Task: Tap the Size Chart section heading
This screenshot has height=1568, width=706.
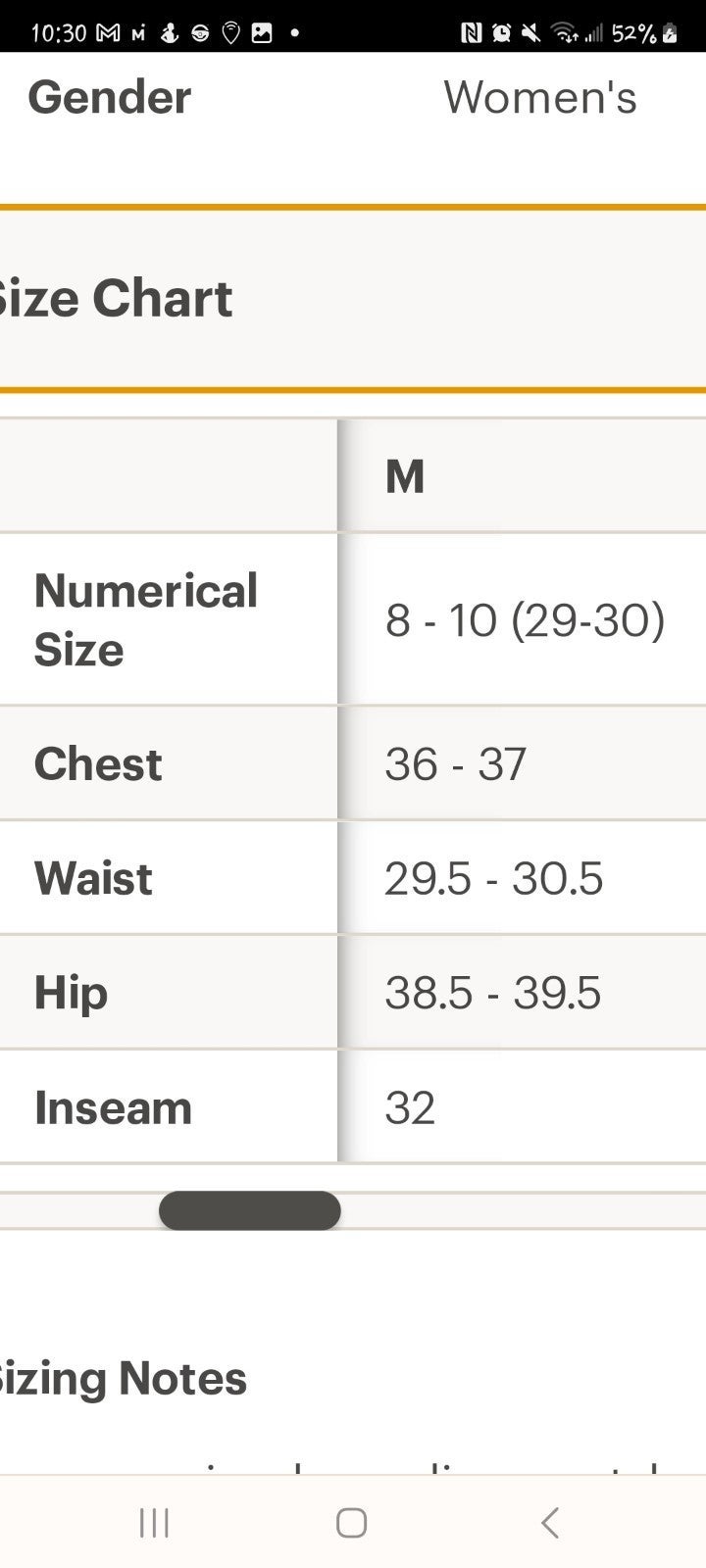Action: click(116, 298)
